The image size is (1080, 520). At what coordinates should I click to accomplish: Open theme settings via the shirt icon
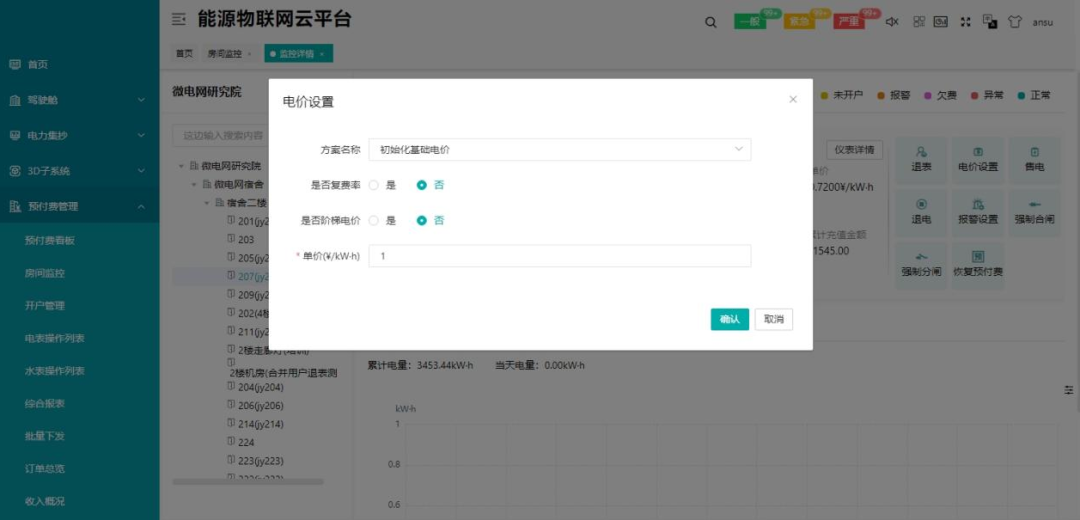1015,21
